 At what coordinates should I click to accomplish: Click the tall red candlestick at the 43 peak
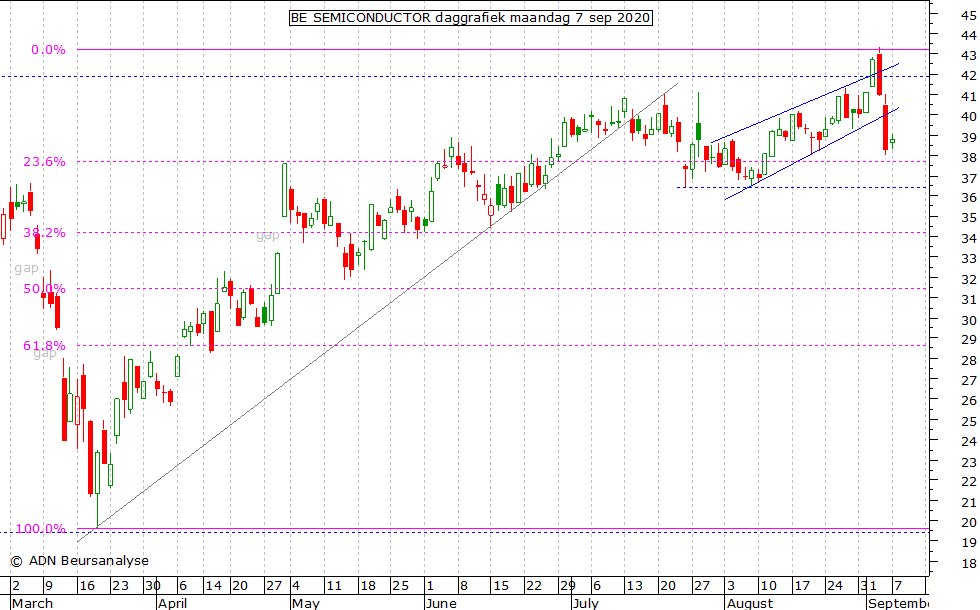point(879,74)
